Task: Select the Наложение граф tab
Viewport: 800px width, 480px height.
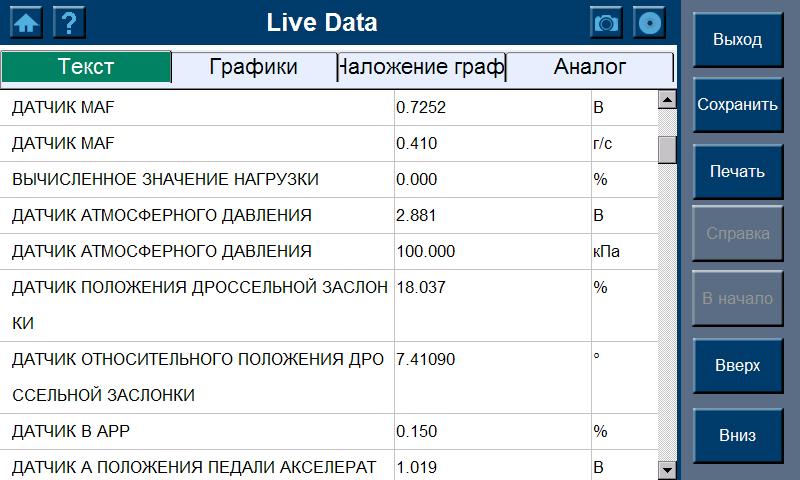Action: click(x=421, y=67)
